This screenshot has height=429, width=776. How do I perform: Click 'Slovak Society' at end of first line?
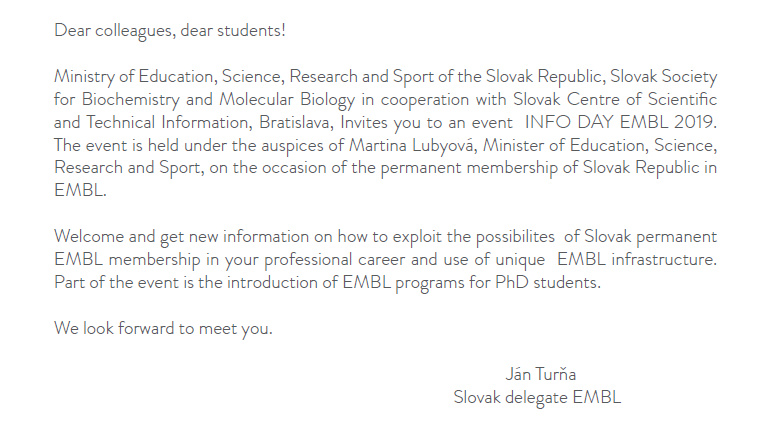[x=663, y=76]
